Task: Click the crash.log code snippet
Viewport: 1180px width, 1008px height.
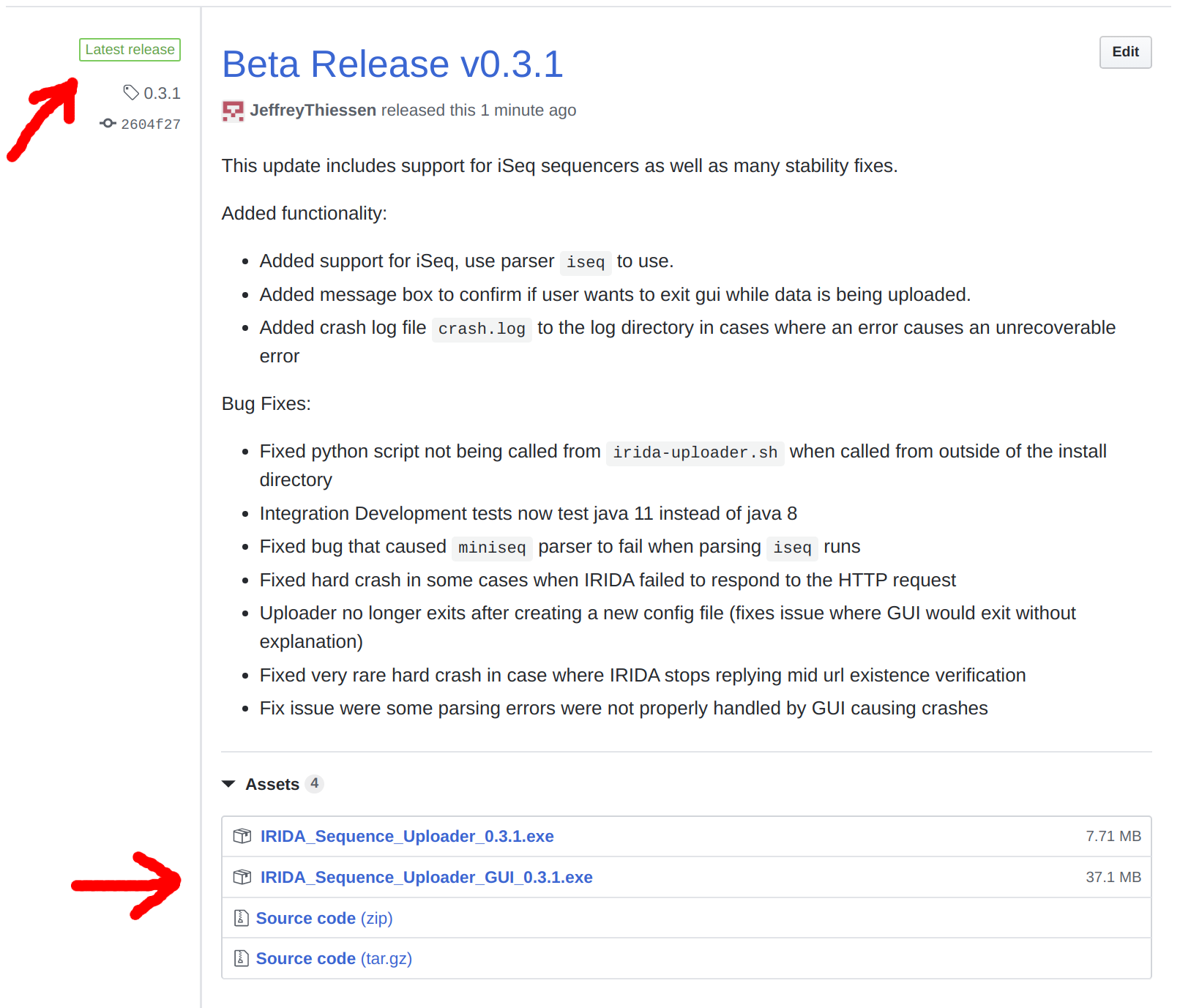Action: click(x=482, y=329)
